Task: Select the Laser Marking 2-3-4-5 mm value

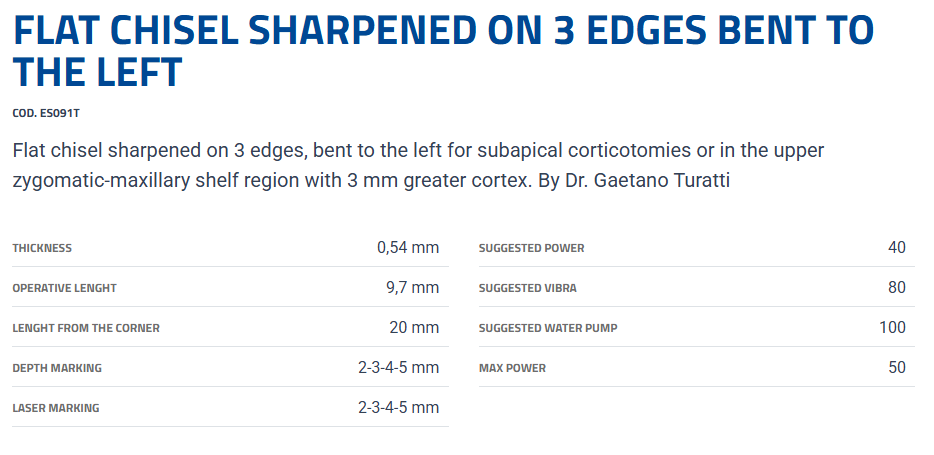Action: coord(398,408)
